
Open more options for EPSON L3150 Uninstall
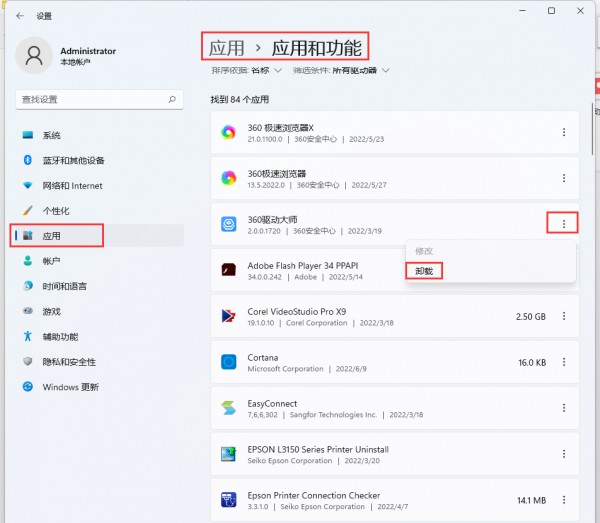click(x=564, y=454)
